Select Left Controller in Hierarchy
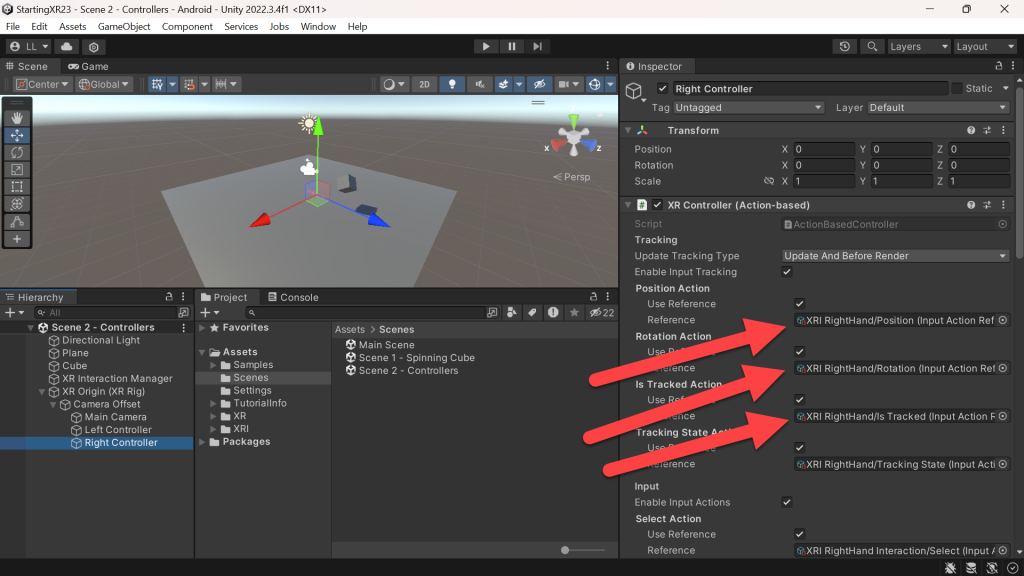Screen dimensions: 1024x576 pyautogui.click(x=118, y=430)
